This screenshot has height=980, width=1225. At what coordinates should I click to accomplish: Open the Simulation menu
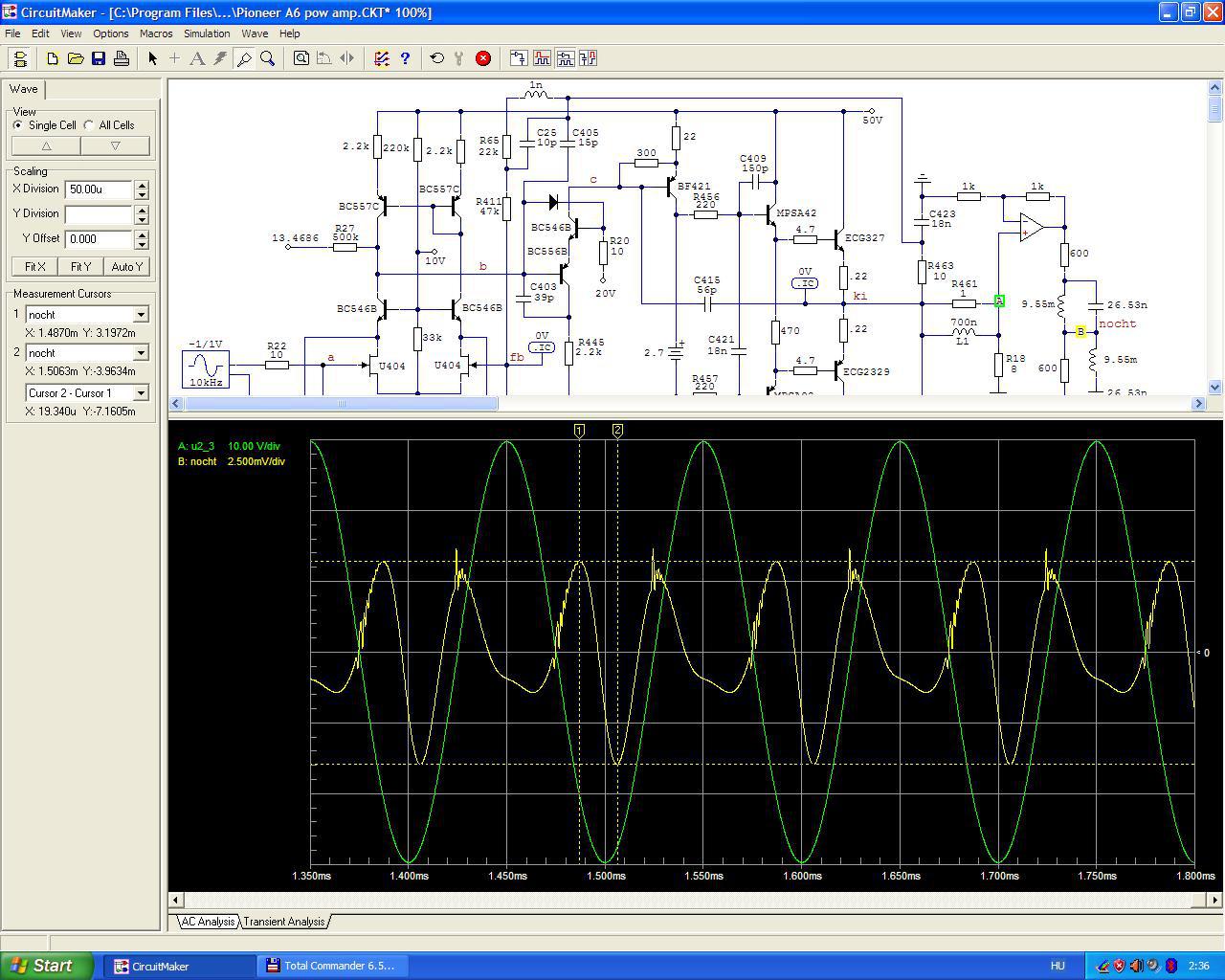pyautogui.click(x=207, y=33)
